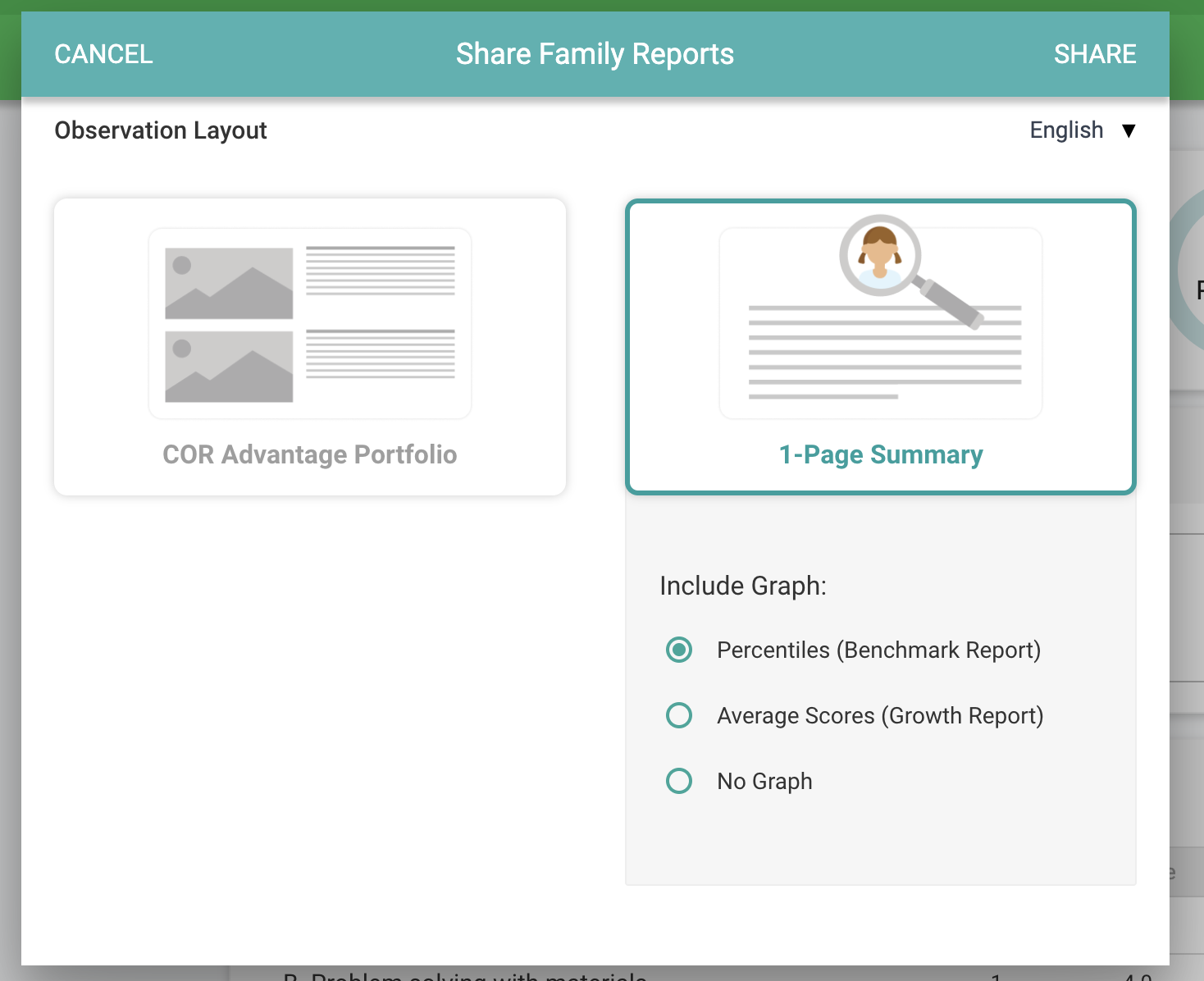The width and height of the screenshot is (1204, 981).
Task: Click the COR Advantage Portfolio label
Action: pos(310,454)
